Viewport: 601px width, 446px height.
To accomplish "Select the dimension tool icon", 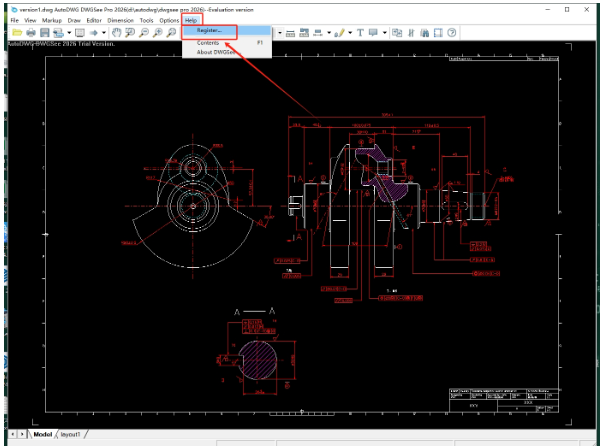I will (x=318, y=33).
